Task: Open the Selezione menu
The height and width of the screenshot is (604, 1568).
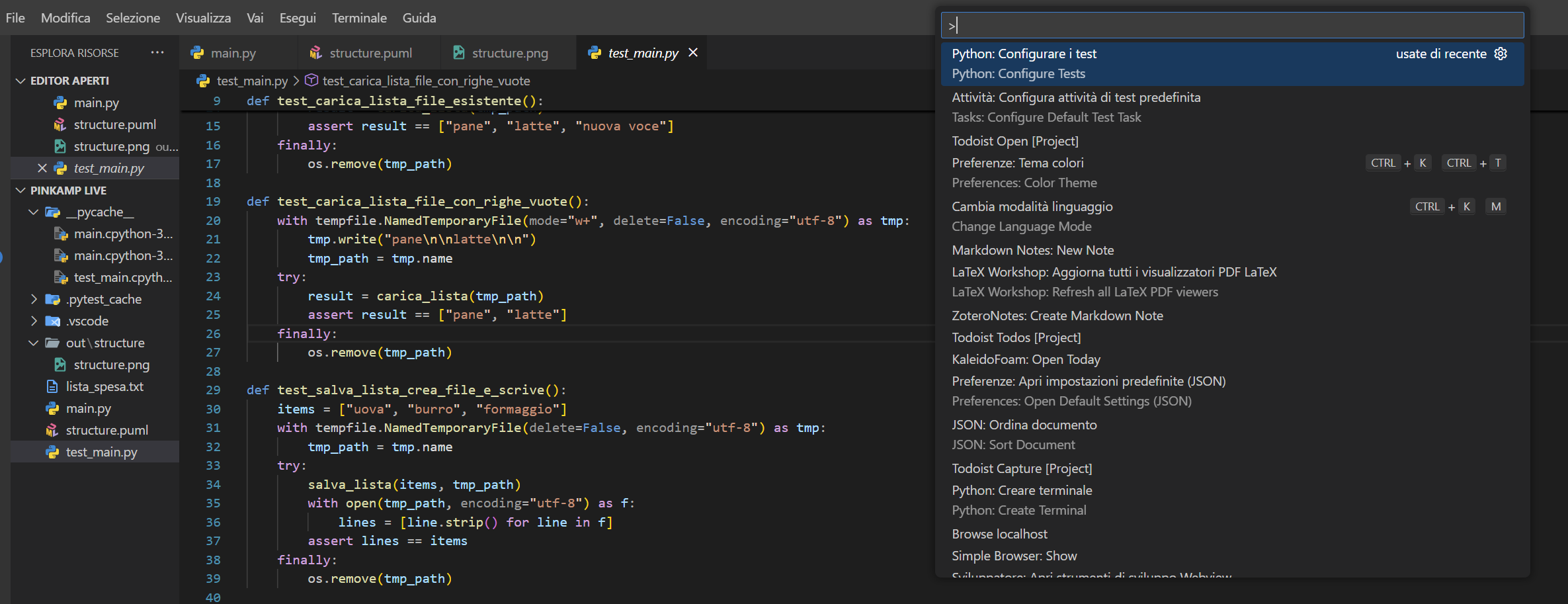Action: [x=133, y=18]
